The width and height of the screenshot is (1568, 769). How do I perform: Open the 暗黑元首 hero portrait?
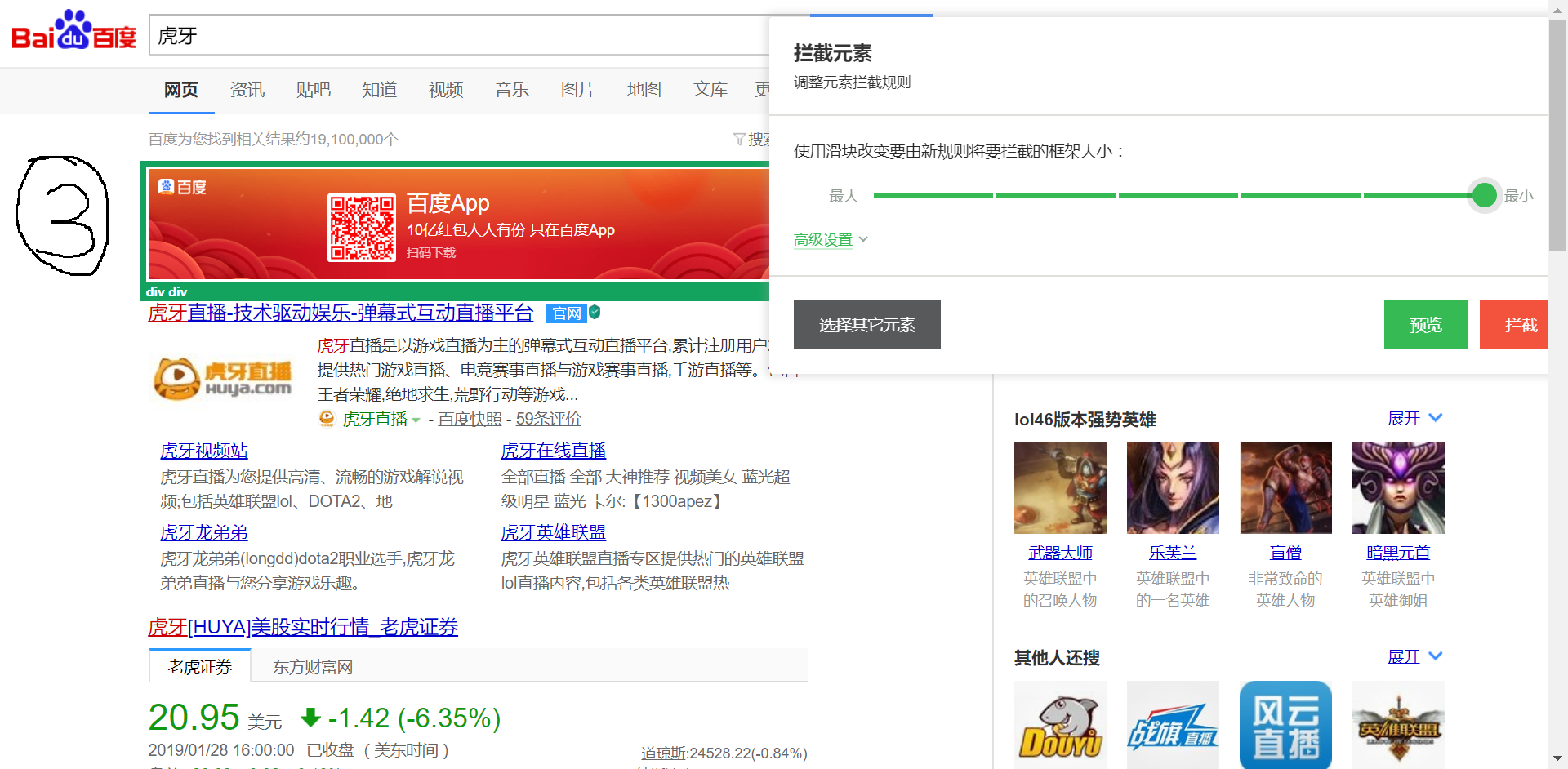1398,488
